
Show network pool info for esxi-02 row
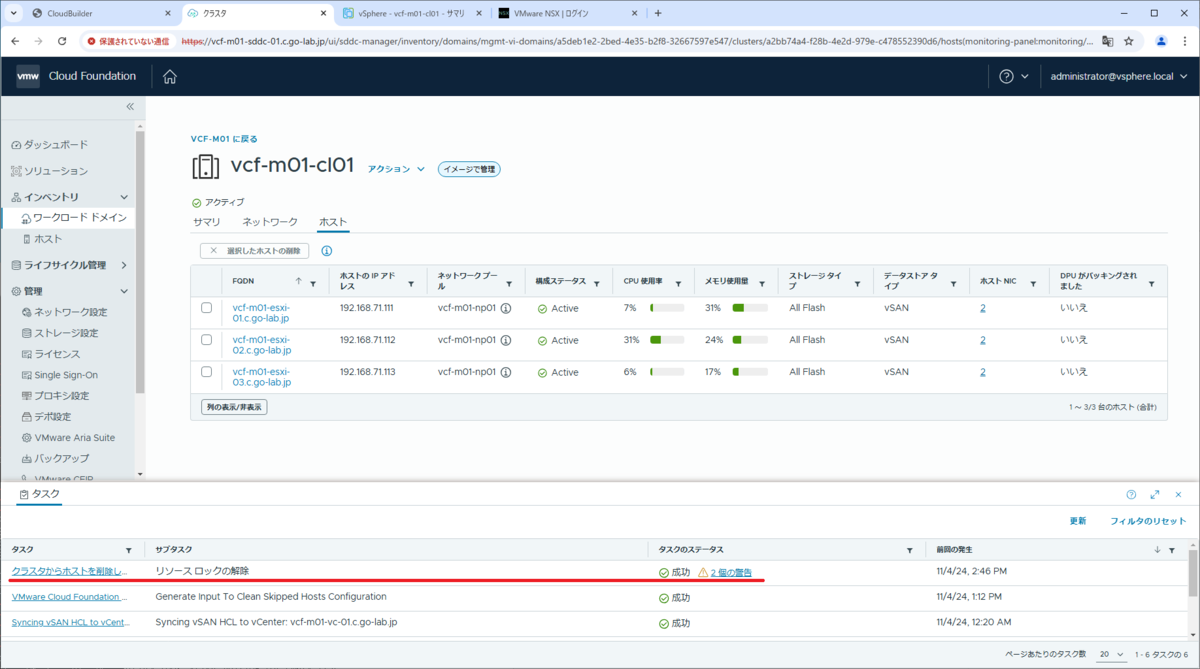click(x=506, y=341)
